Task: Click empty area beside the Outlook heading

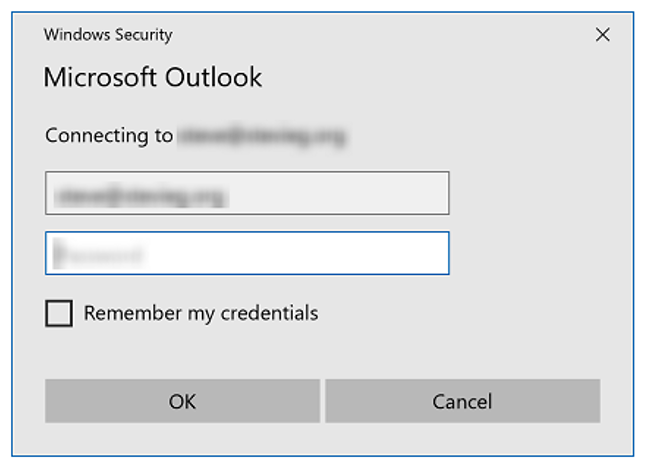Action: [x=433, y=77]
